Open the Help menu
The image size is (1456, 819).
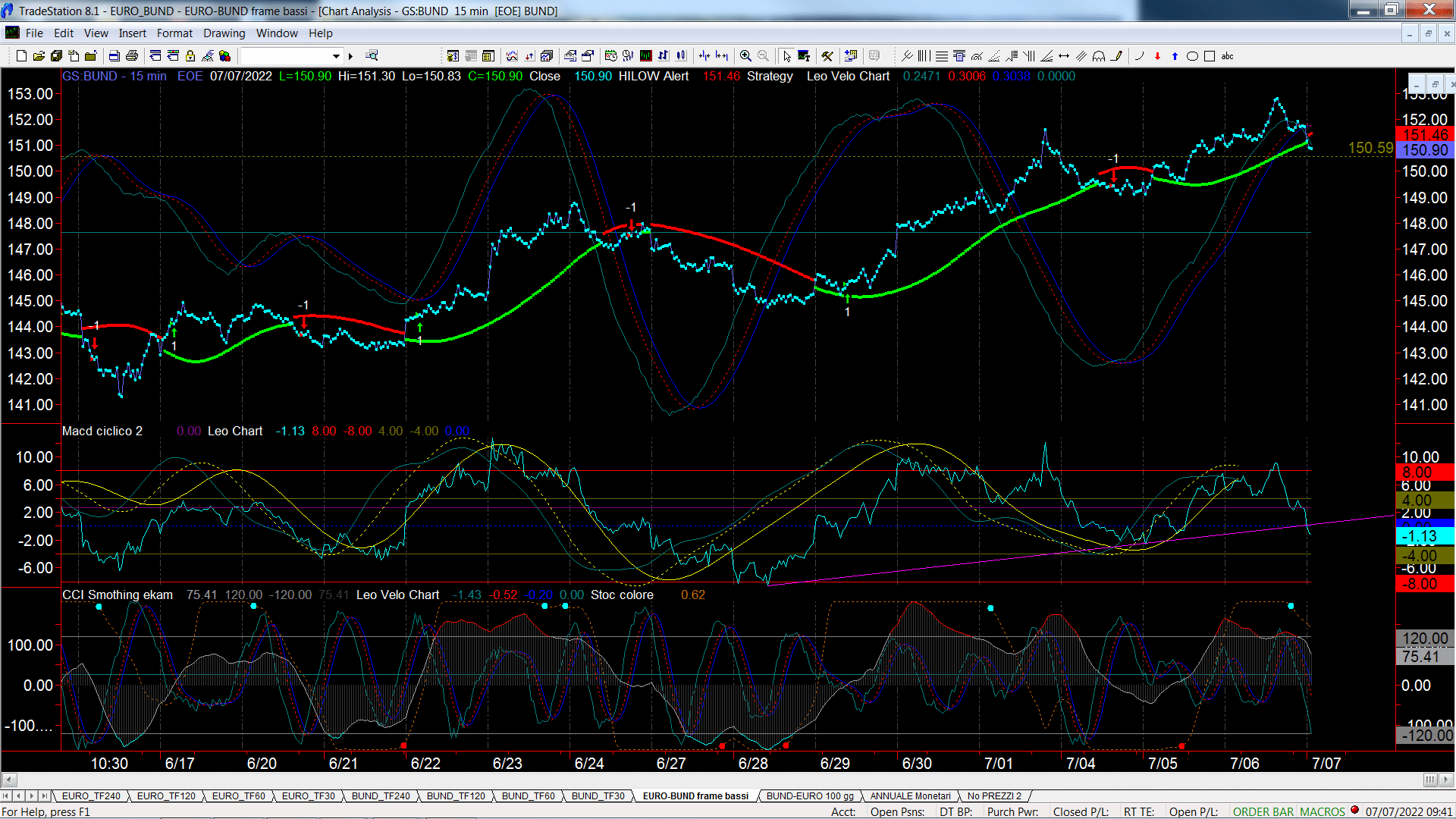(x=321, y=33)
